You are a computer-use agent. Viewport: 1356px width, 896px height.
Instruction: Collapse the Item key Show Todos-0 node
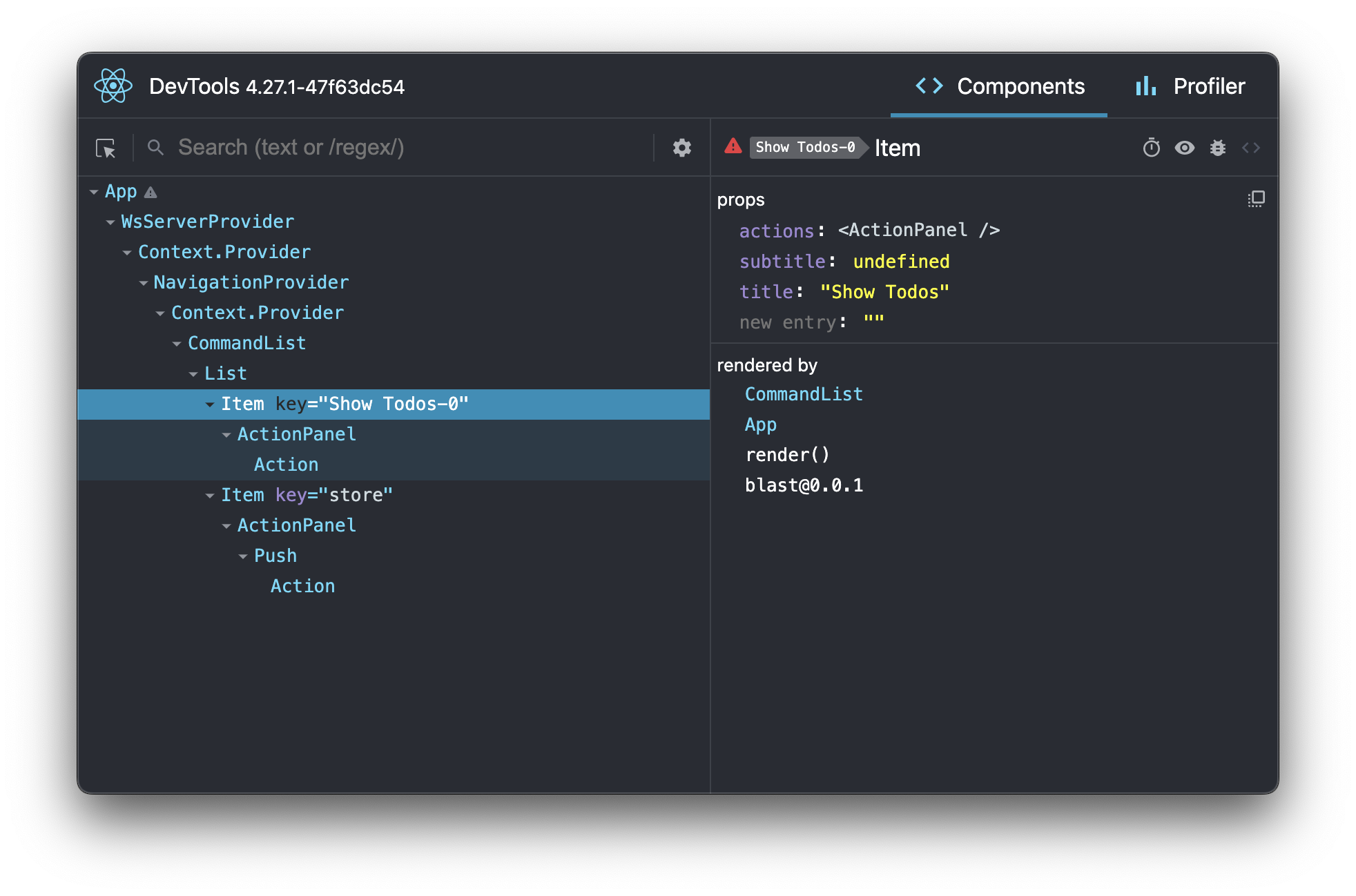coord(210,404)
